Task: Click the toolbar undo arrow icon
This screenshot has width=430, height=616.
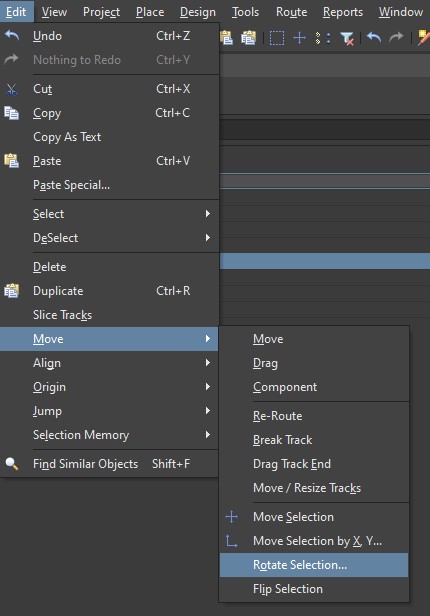Action: point(374,38)
